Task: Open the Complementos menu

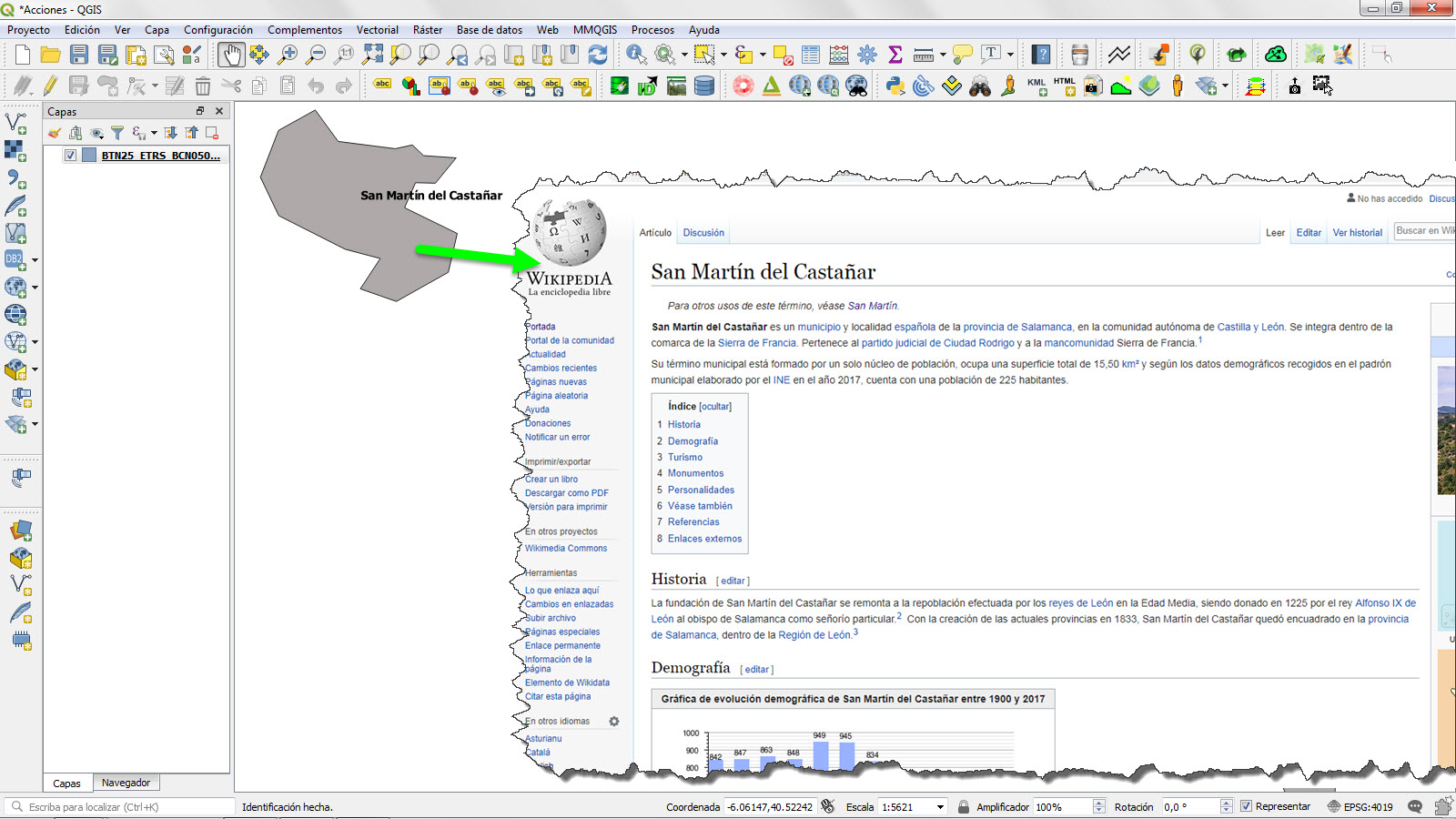Action: 305,30
